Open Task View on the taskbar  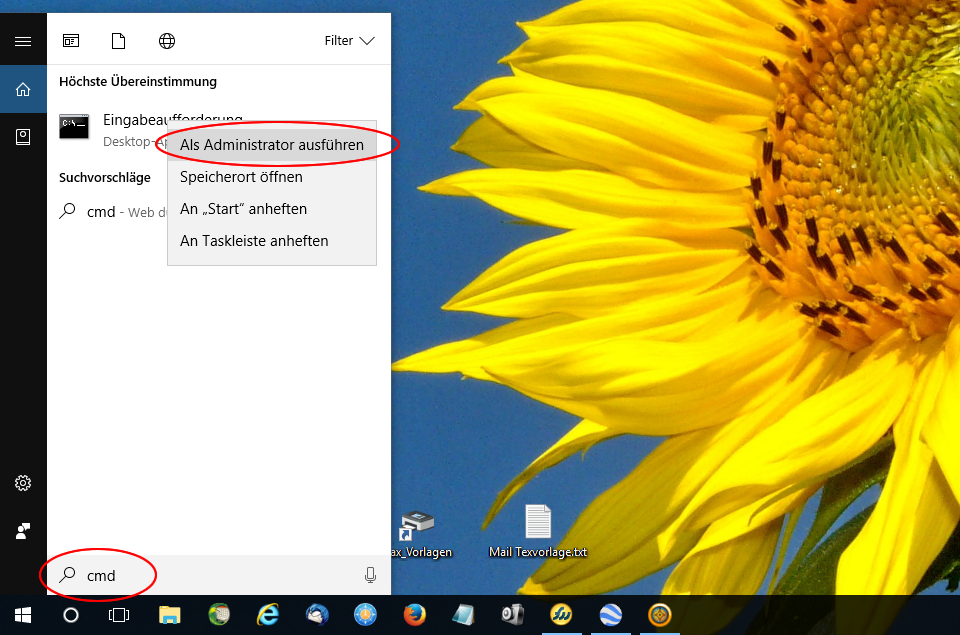pyautogui.click(x=119, y=615)
